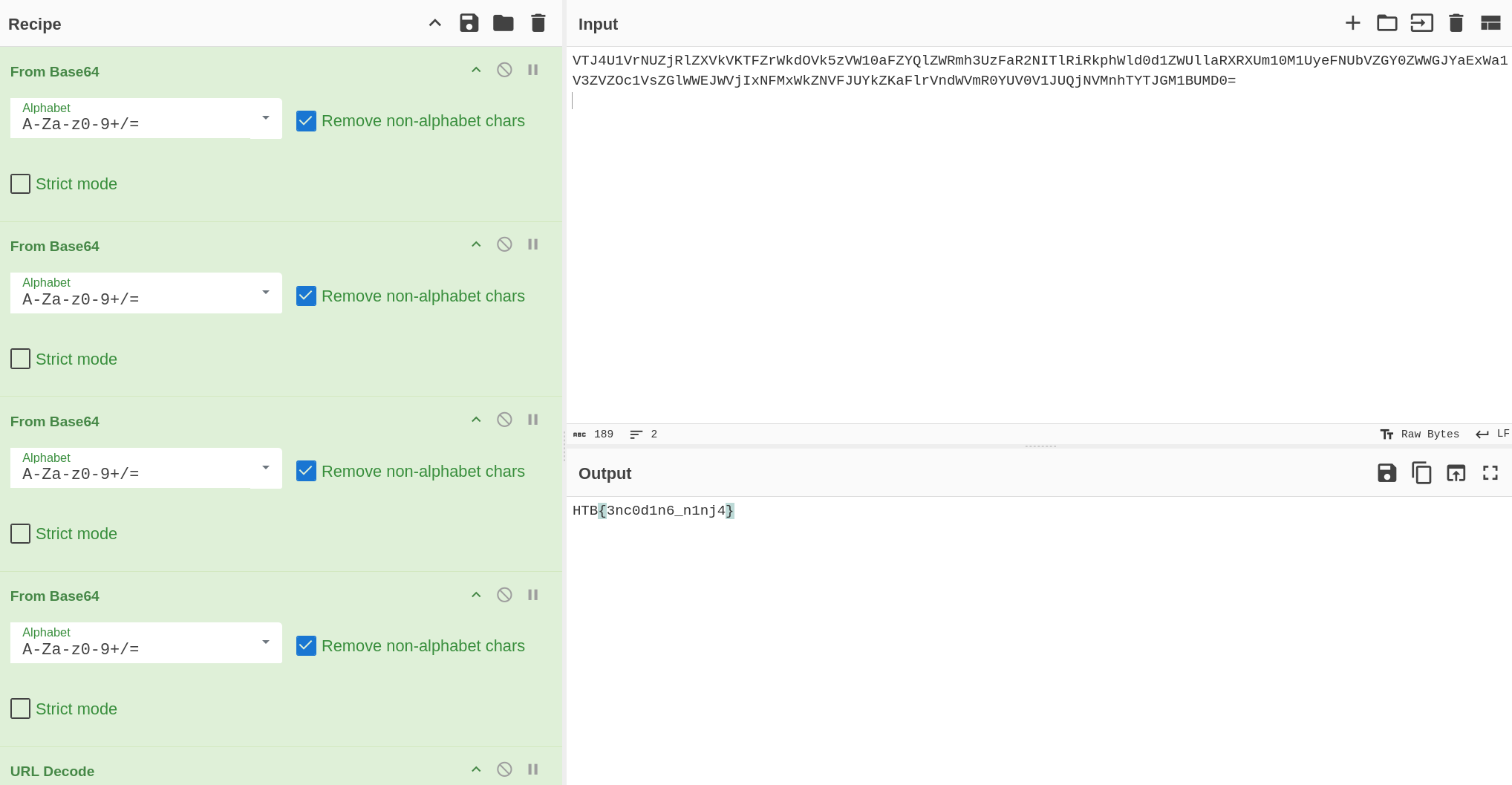The width and height of the screenshot is (1512, 785).
Task: Copy the output to clipboard
Action: [1421, 473]
